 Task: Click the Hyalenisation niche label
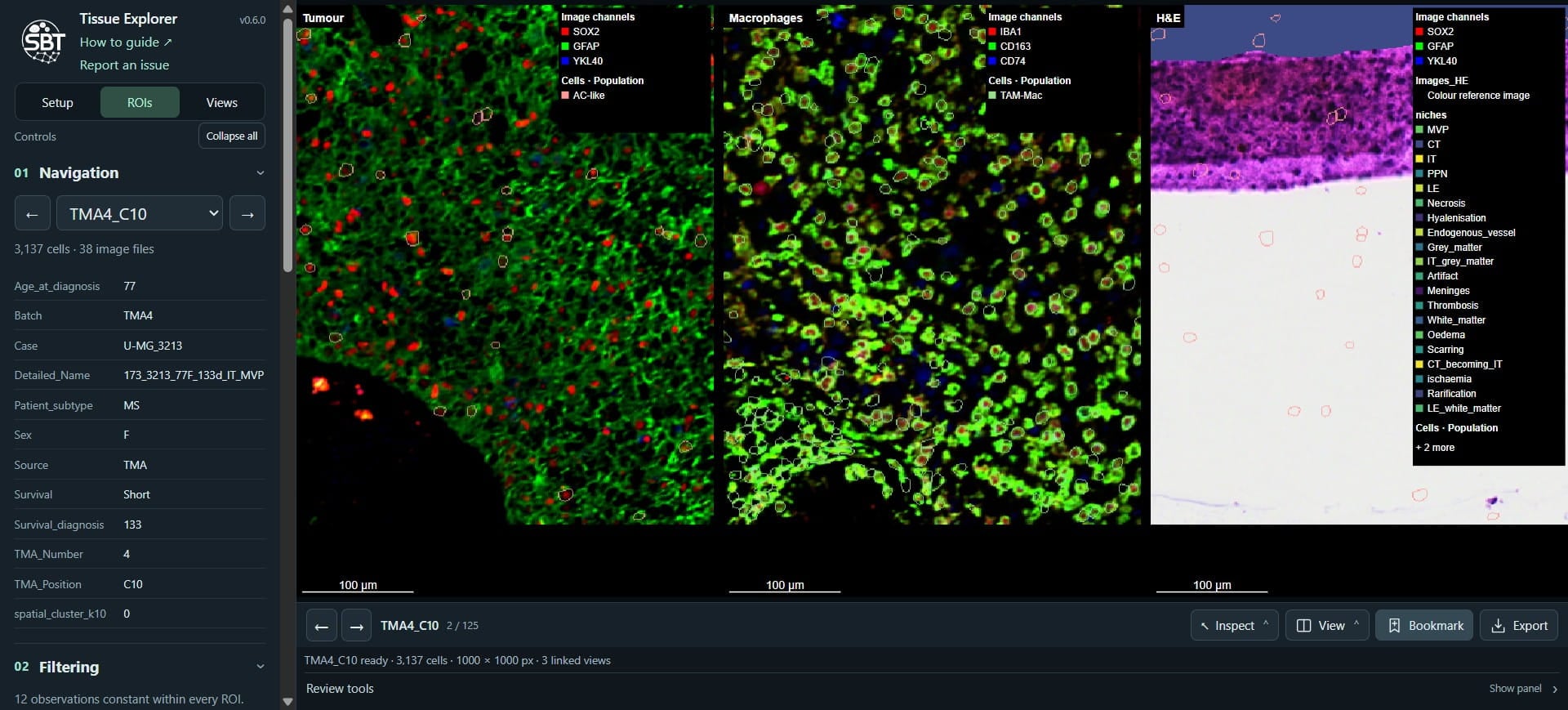(1456, 218)
